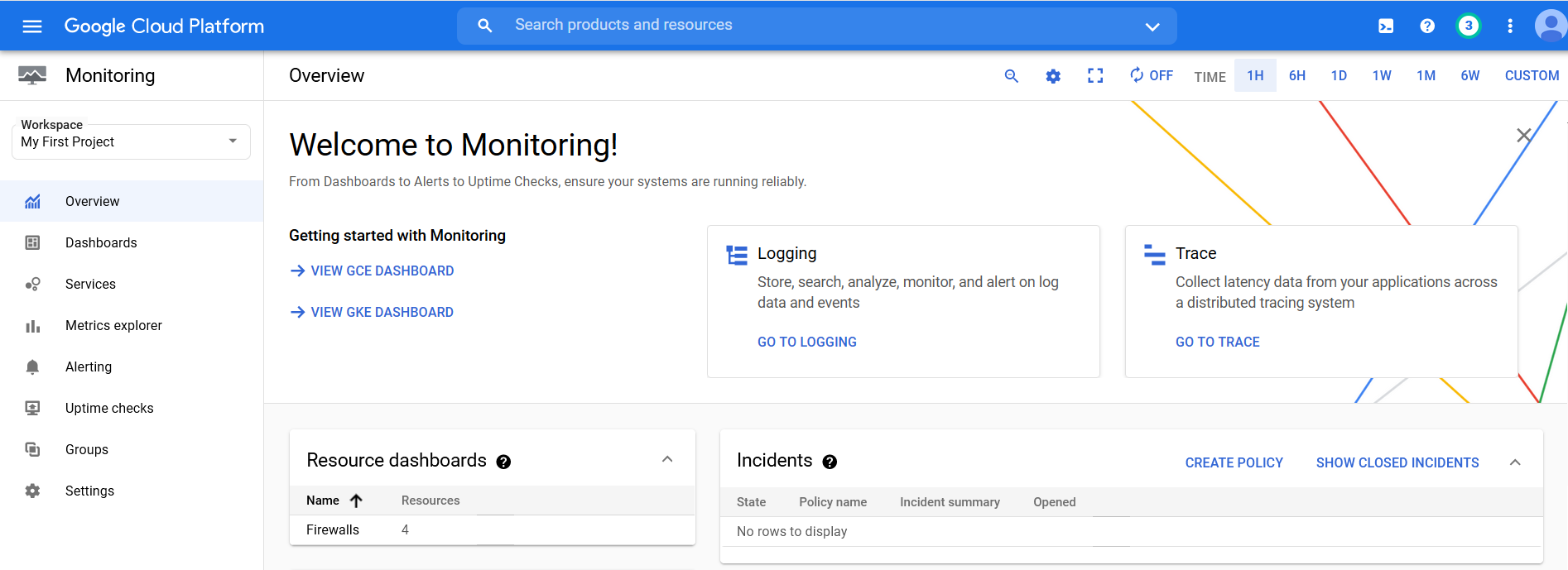Click the Resources column header
Screen dimensions: 1568x570
[430, 501]
